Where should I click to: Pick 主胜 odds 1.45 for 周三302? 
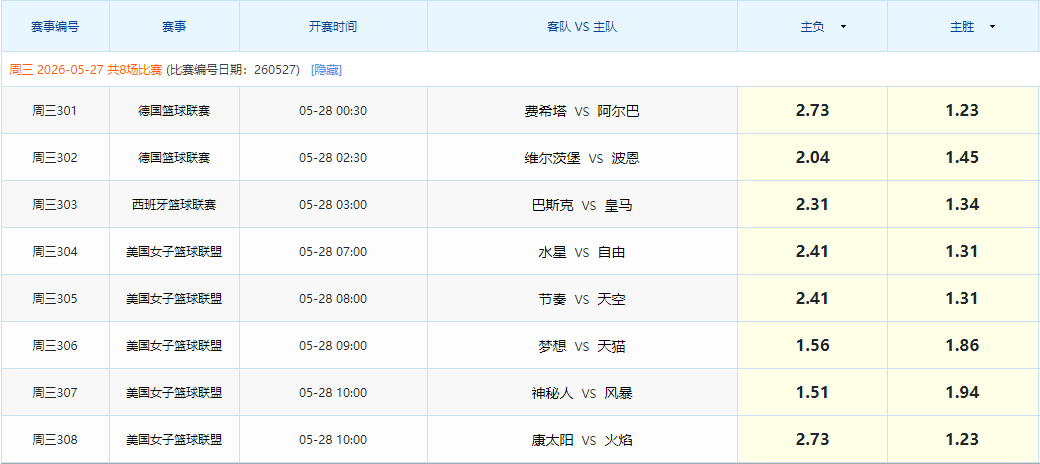[963, 158]
